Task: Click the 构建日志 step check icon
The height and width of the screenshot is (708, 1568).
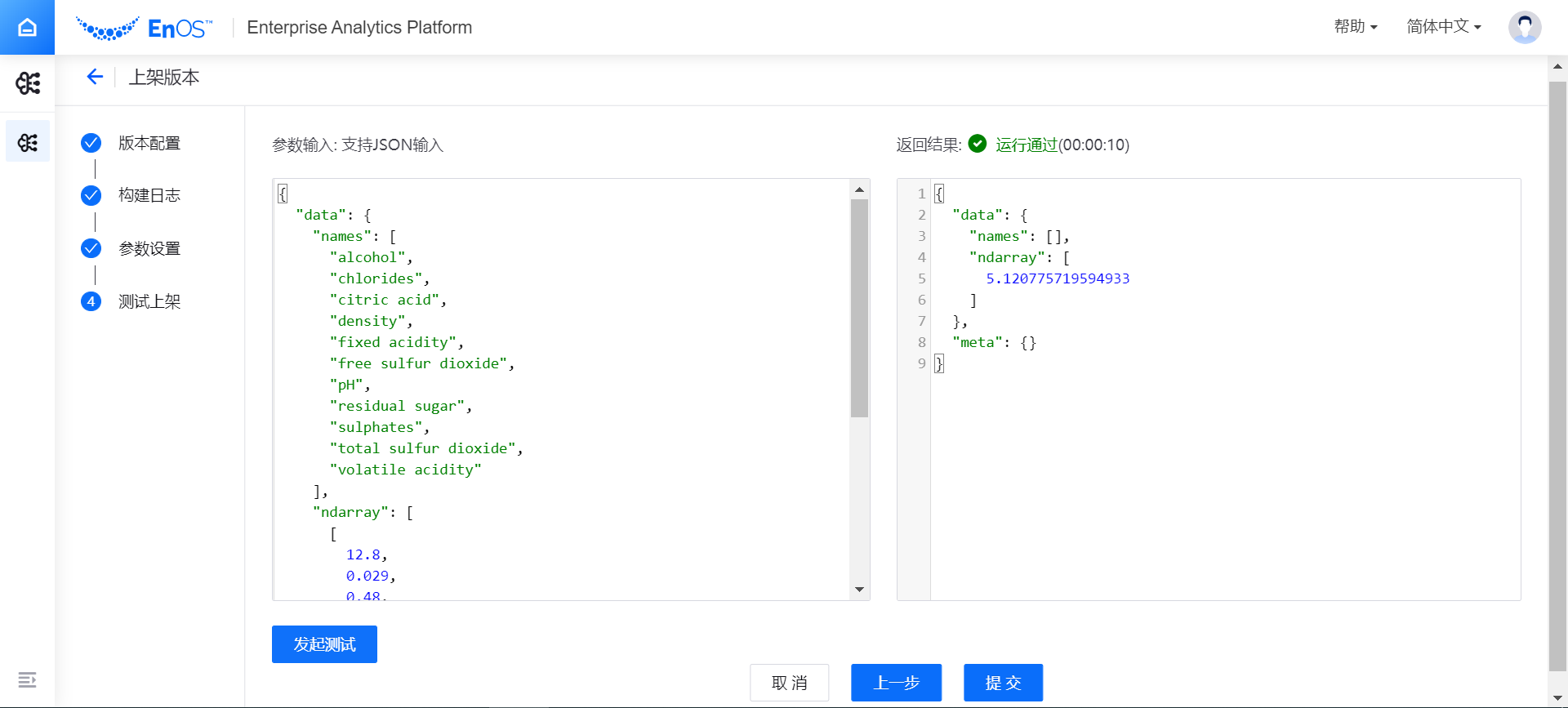Action: coord(91,195)
